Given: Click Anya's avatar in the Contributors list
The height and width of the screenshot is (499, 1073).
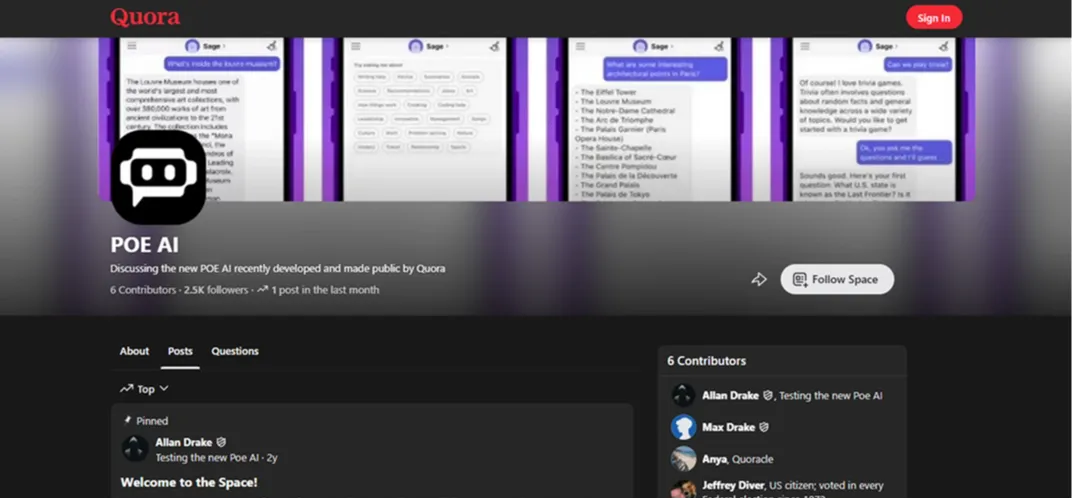Looking at the screenshot, I should point(683,459).
